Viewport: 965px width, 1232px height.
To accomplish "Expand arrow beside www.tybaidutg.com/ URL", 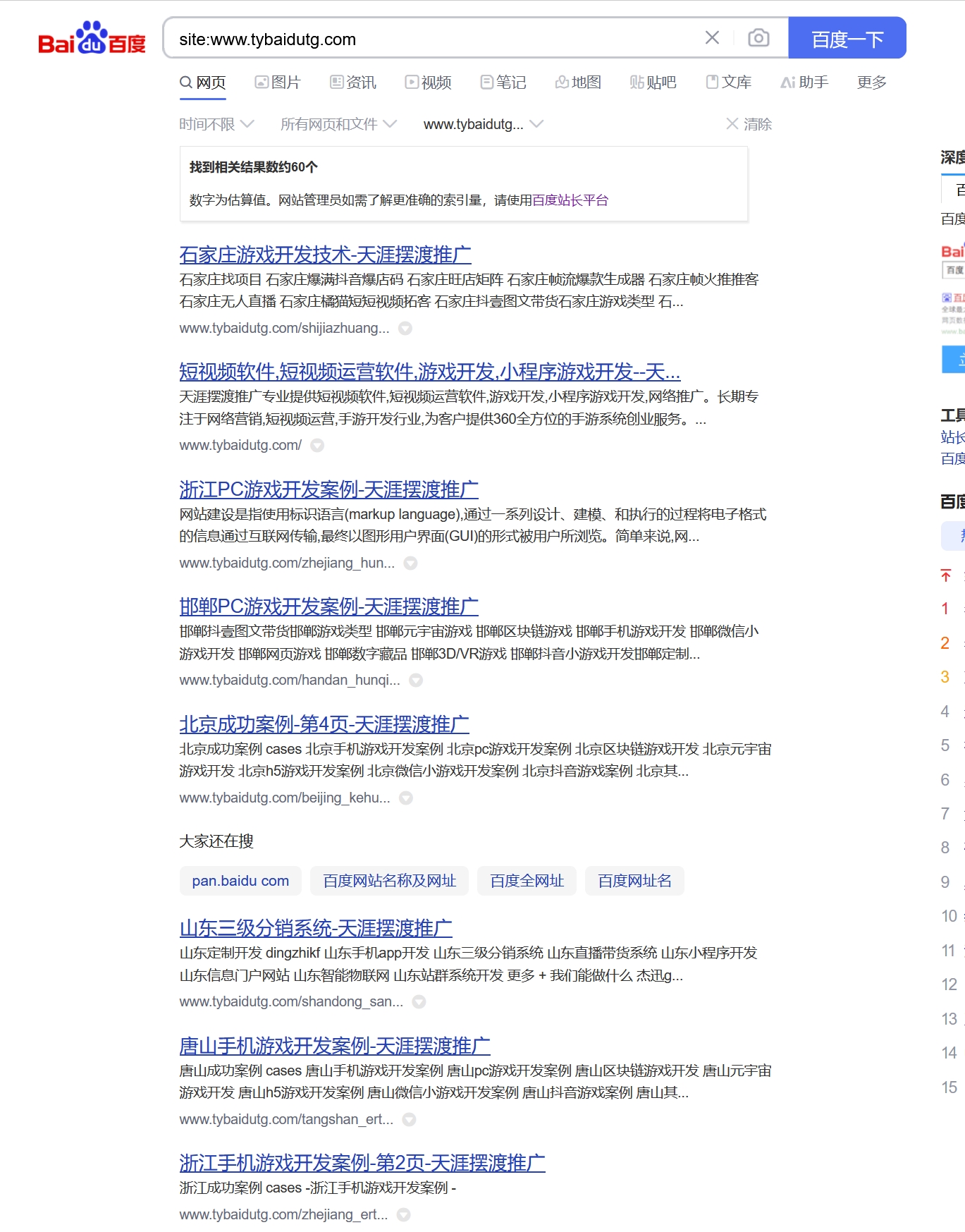I will [x=317, y=446].
